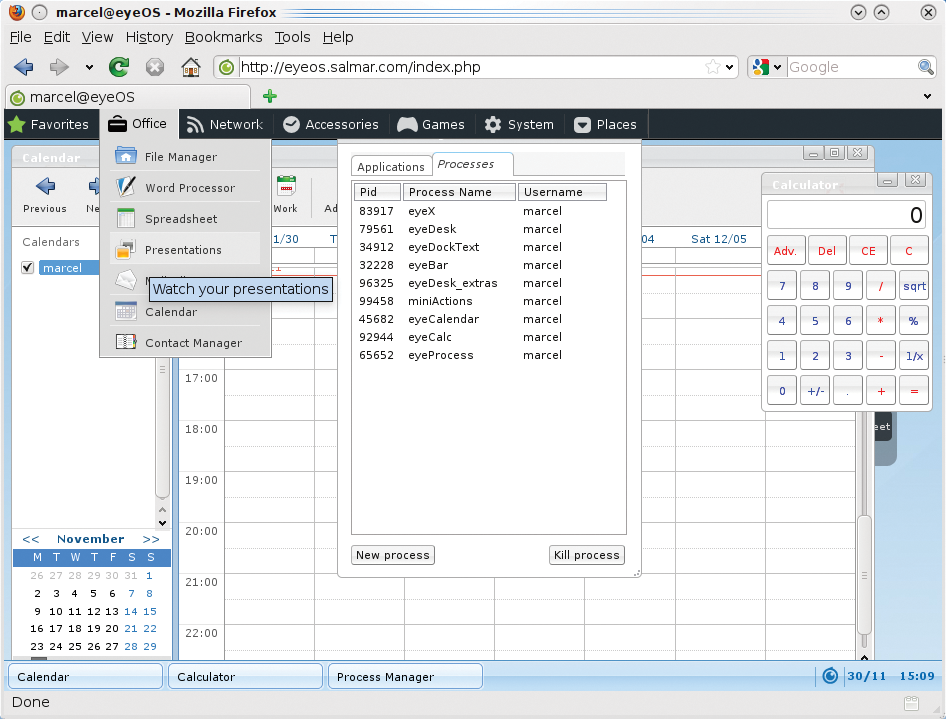946x719 pixels.
Task: Click the Kill process button
Action: (587, 555)
